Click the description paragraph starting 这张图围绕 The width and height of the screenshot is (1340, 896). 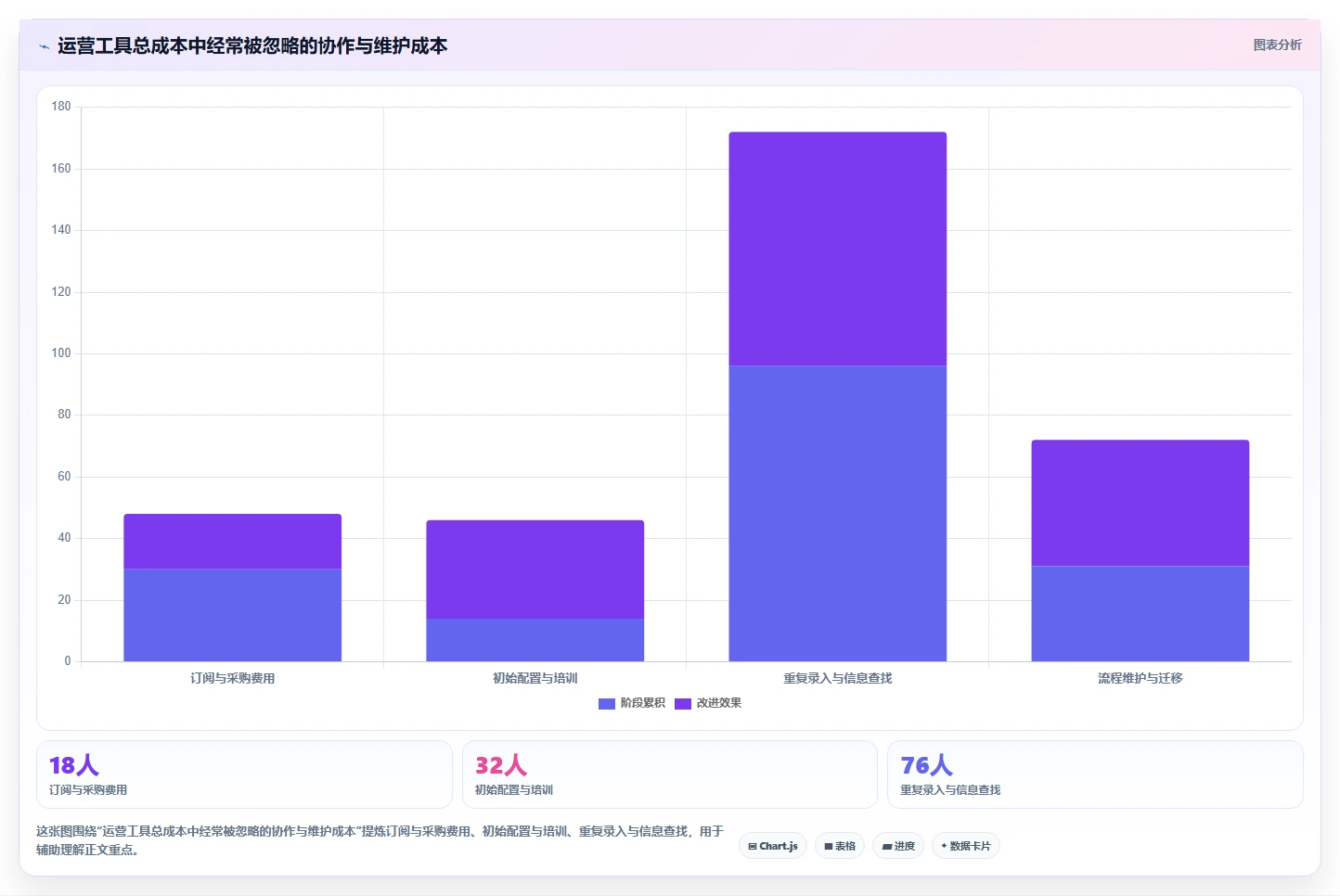pyautogui.click(x=380, y=840)
